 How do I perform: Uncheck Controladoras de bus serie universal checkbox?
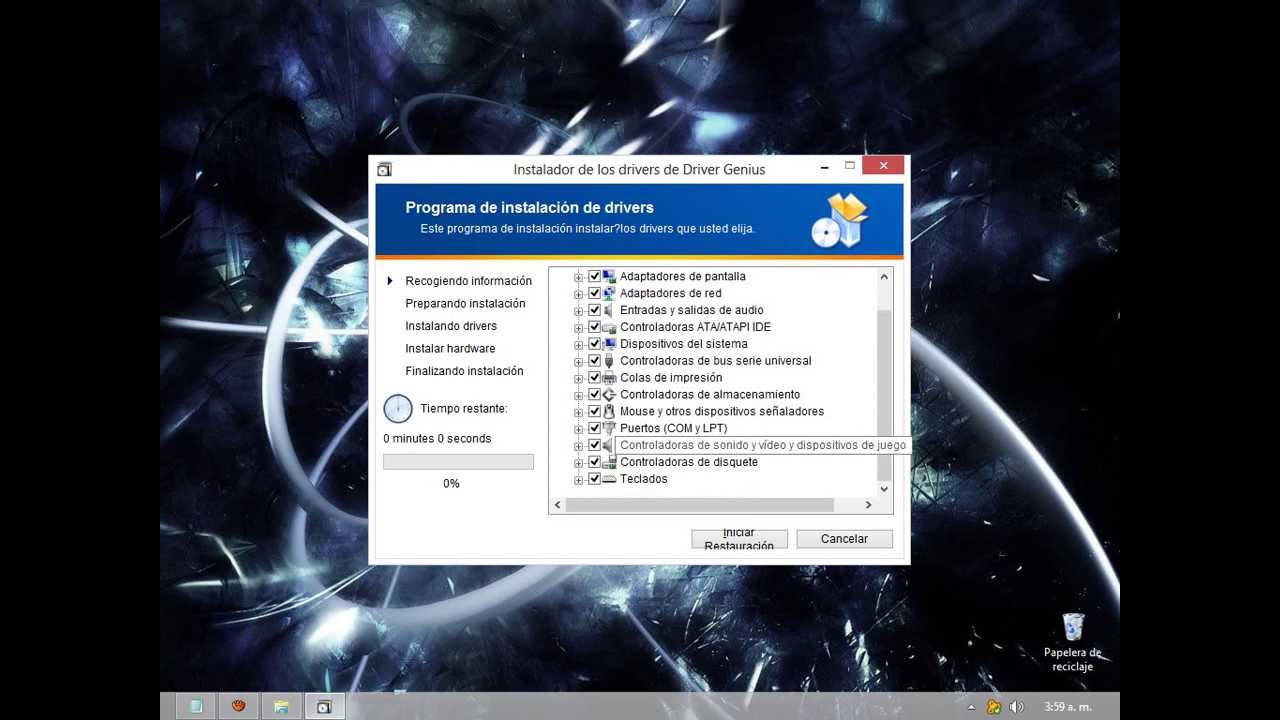coord(594,361)
